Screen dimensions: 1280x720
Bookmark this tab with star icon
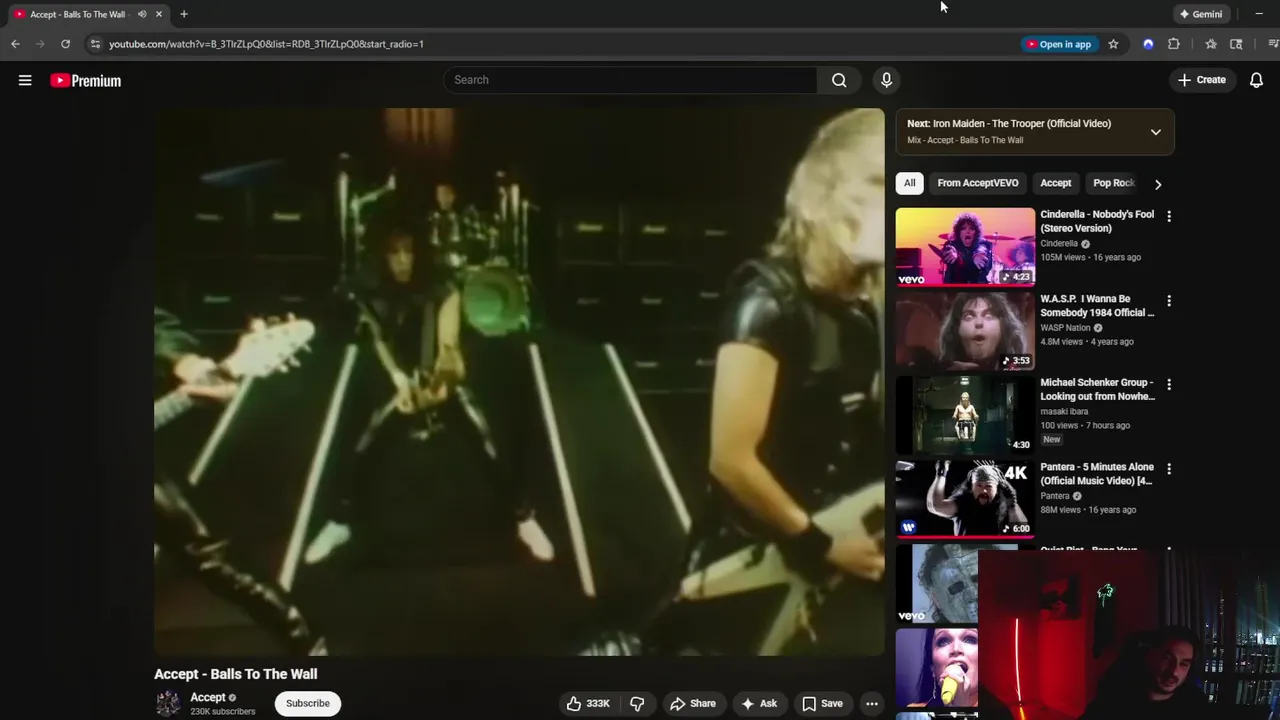[1113, 44]
